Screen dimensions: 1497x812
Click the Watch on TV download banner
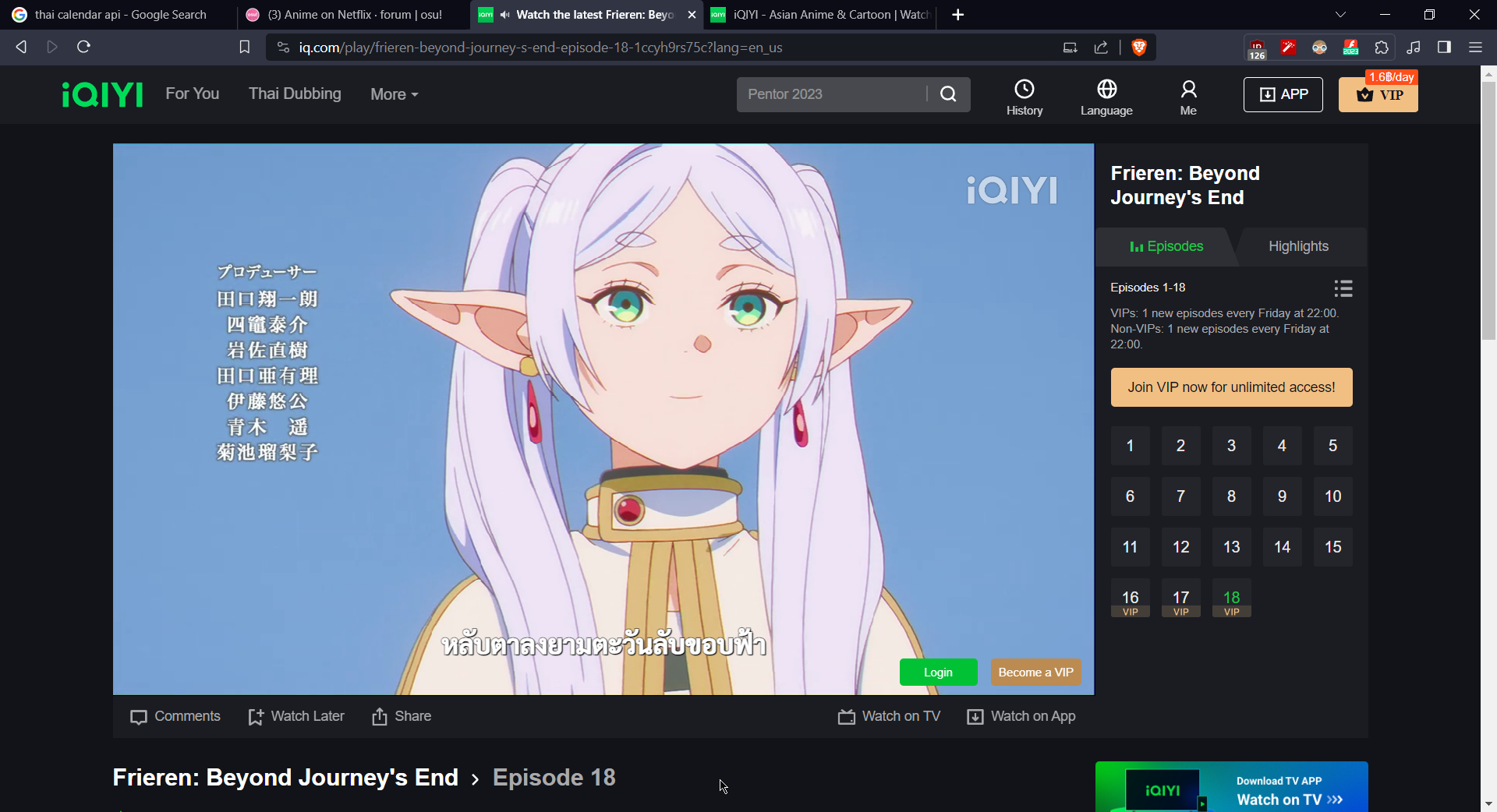point(1231,787)
